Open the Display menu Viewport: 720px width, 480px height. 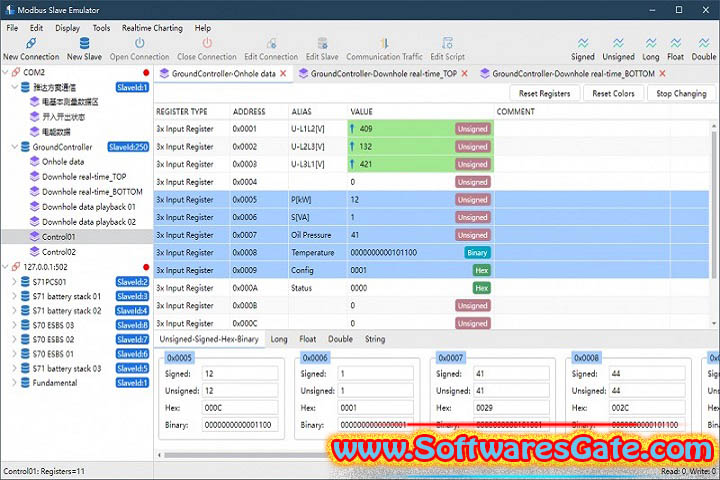68,28
